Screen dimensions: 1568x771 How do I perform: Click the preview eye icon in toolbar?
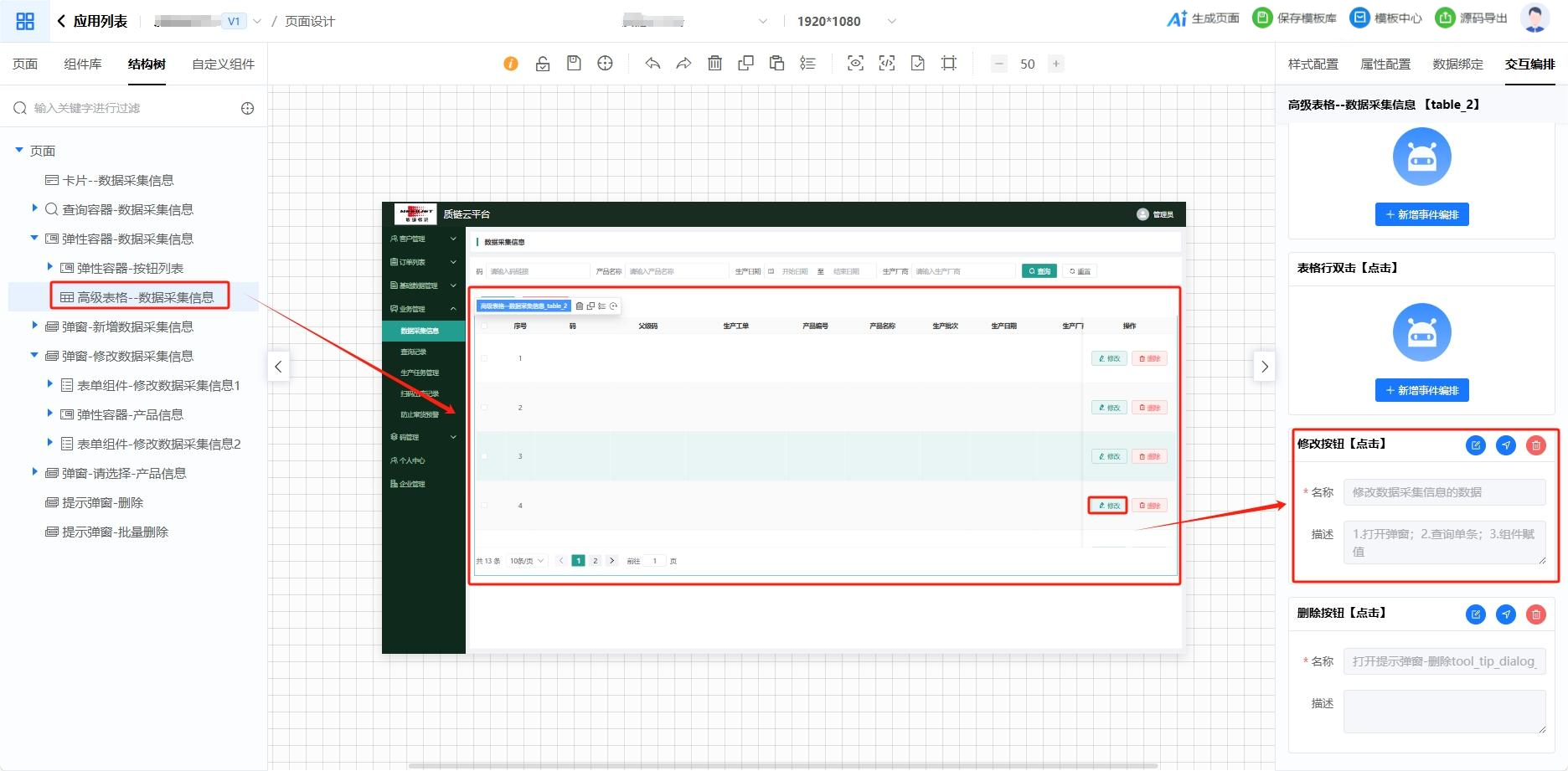855,64
